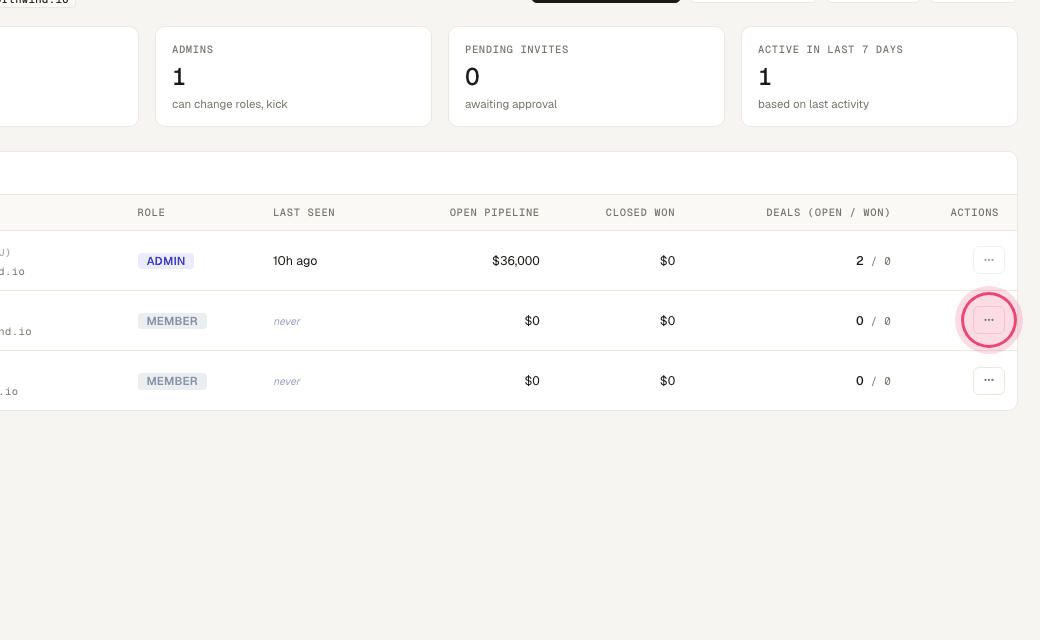Viewport: 1040px width, 640px height.
Task: Click the LAST SEEN column header
Action: click(x=304, y=212)
